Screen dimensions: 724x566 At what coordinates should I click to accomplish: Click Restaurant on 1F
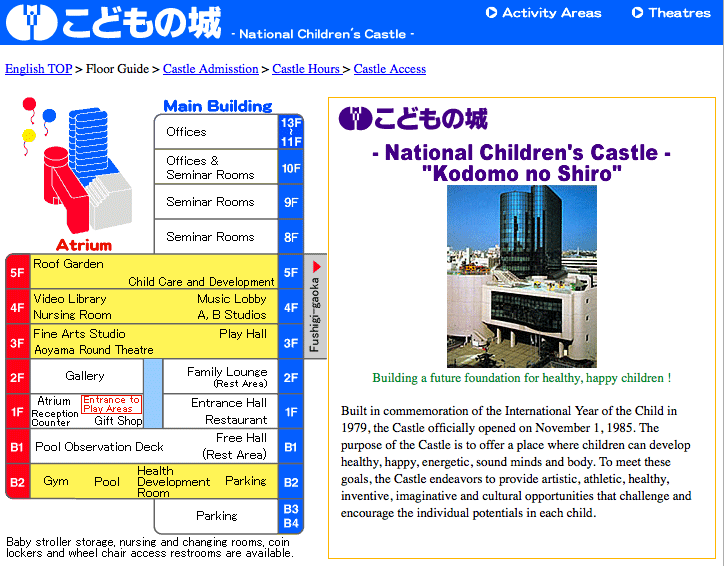coord(236,420)
